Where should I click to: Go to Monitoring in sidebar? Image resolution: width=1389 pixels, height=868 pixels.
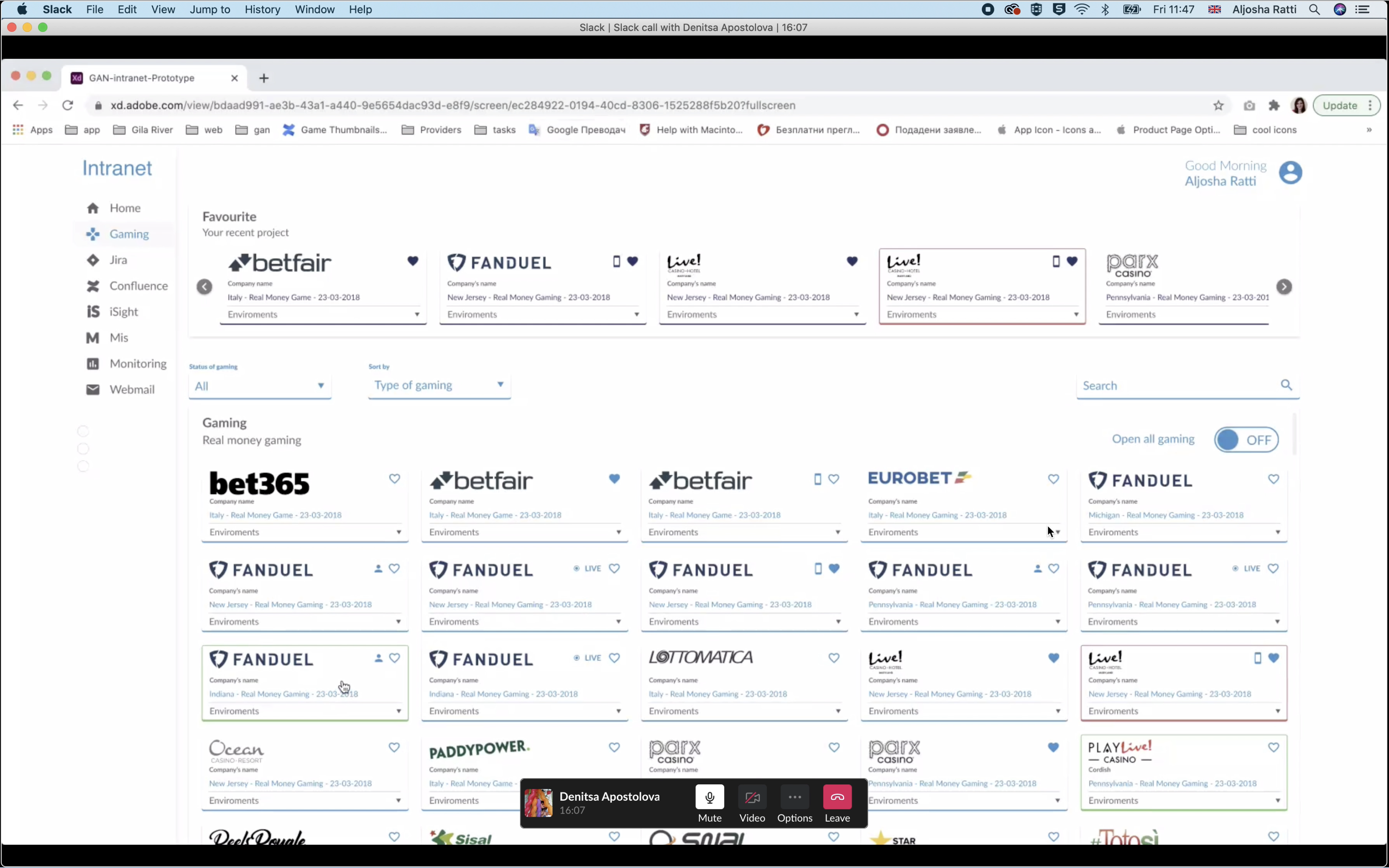click(x=138, y=363)
